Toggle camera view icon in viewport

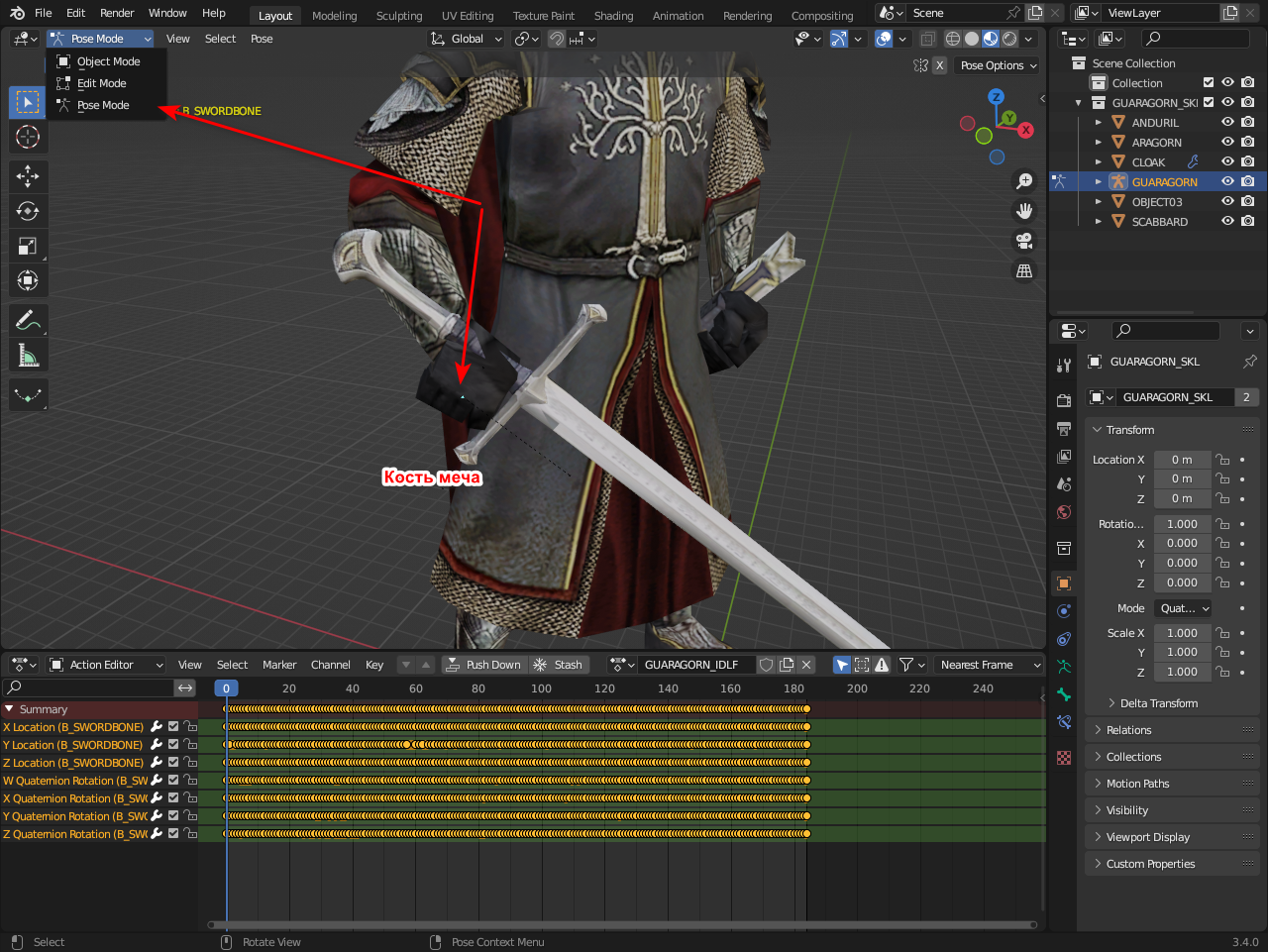click(x=1024, y=241)
